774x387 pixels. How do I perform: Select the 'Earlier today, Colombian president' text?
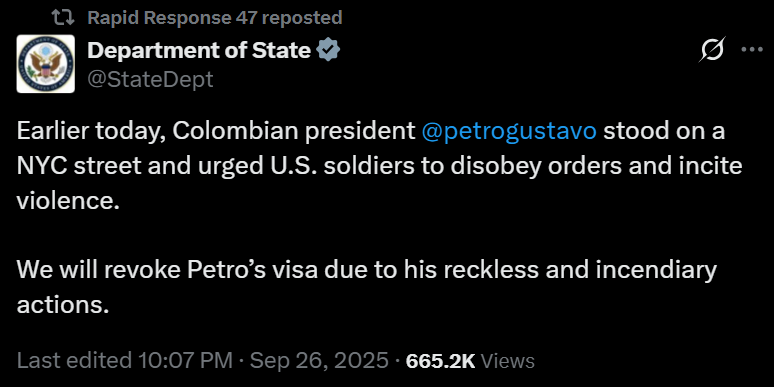pyautogui.click(x=216, y=131)
